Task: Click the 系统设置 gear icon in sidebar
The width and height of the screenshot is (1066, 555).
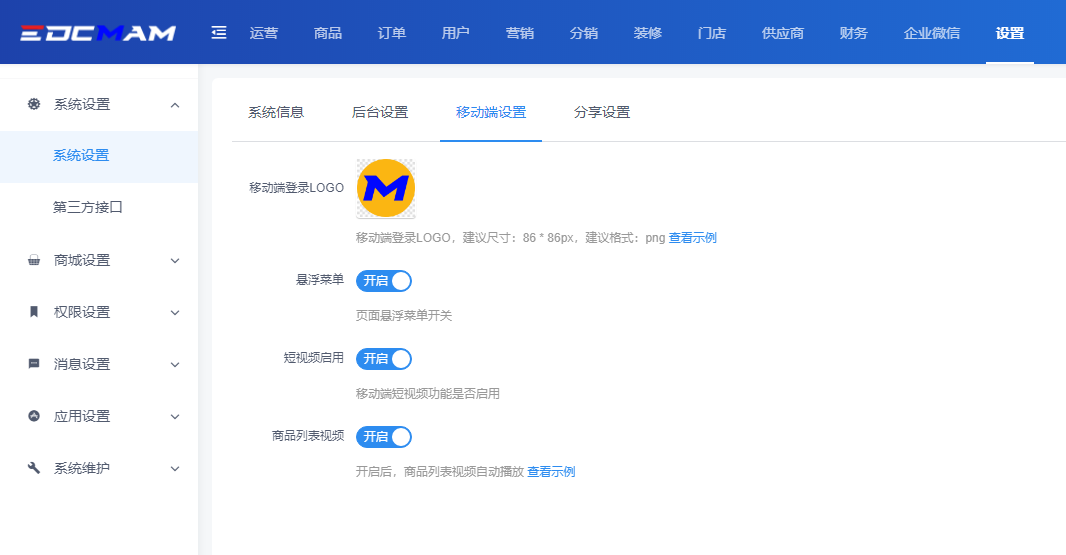Action: (34, 104)
